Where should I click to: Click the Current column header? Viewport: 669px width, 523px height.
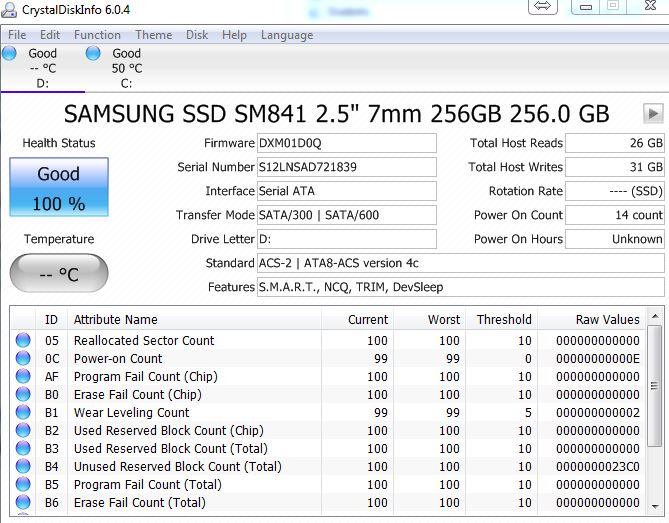(x=358, y=319)
